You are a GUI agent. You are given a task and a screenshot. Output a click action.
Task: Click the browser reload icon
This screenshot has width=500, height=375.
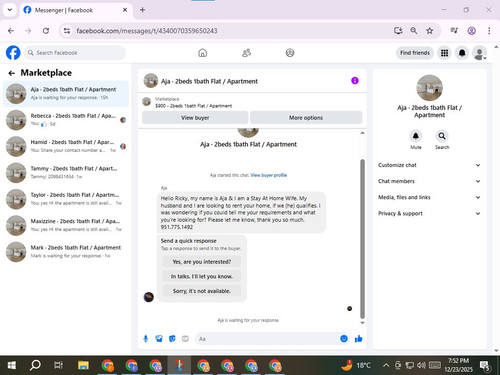pos(46,31)
